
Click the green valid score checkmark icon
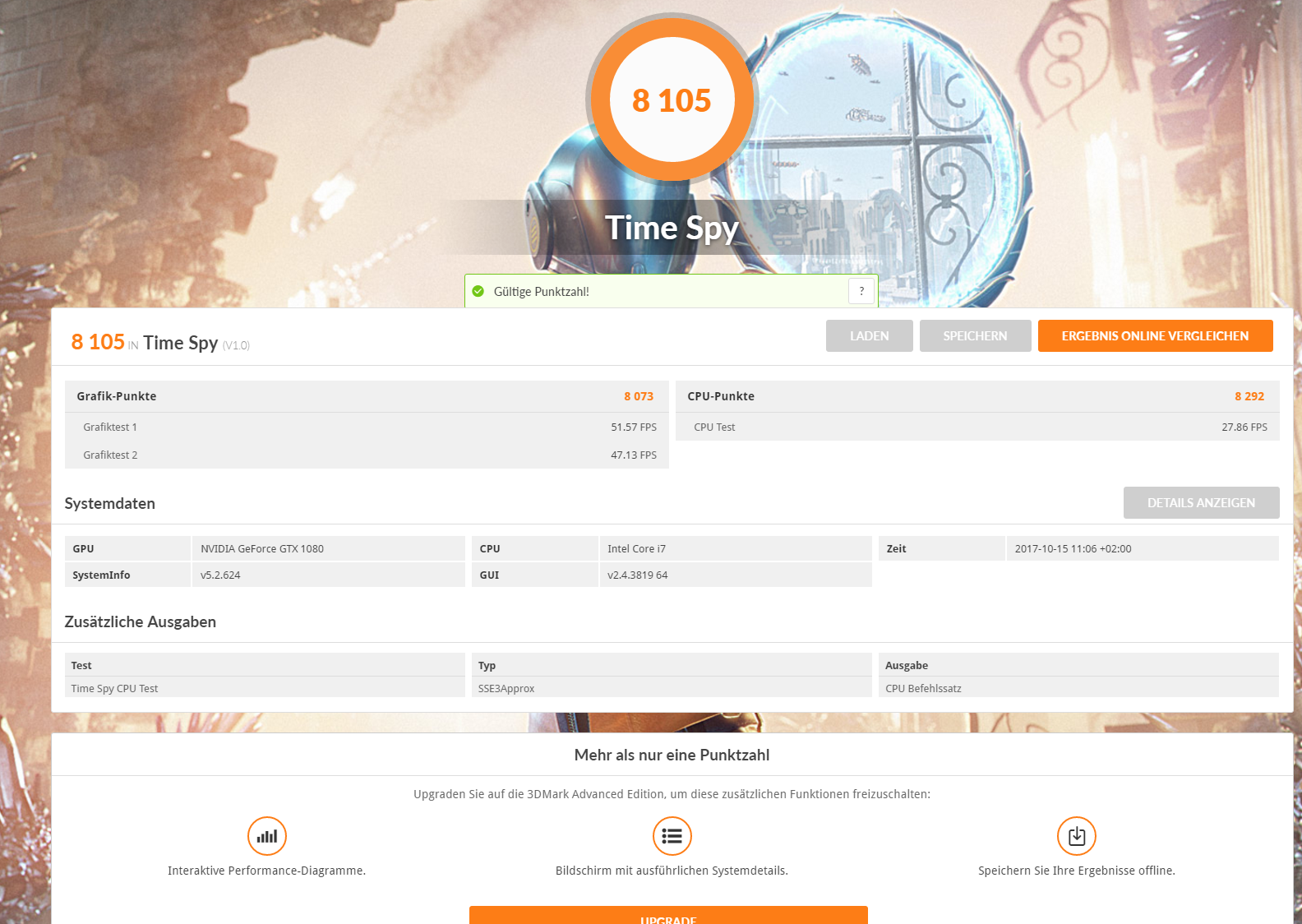tap(478, 291)
